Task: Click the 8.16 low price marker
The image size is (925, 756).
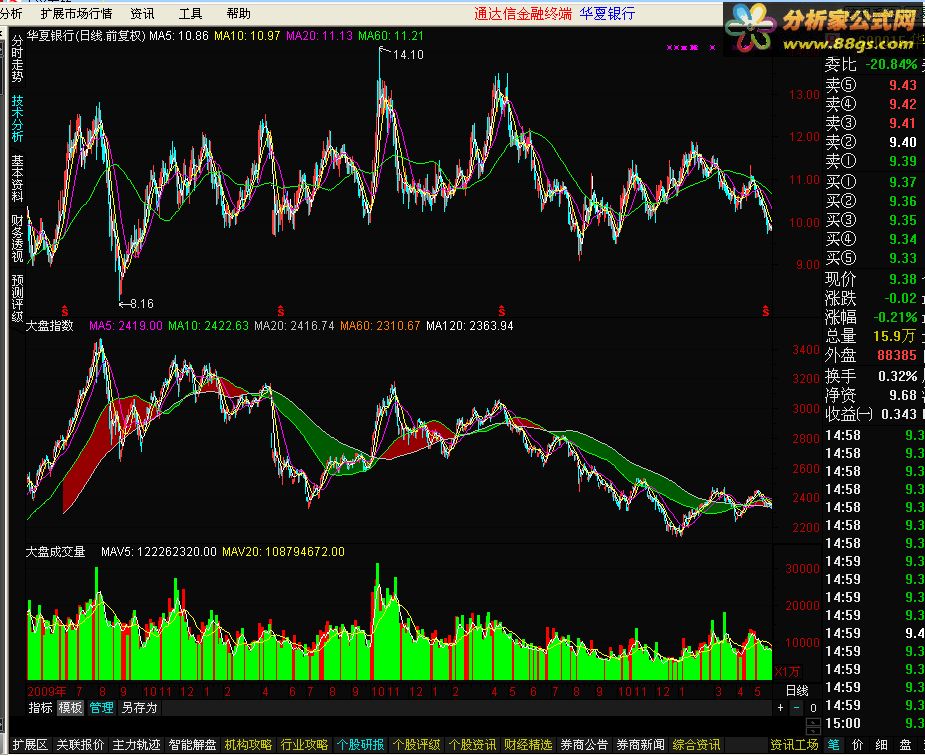Action: [141, 304]
